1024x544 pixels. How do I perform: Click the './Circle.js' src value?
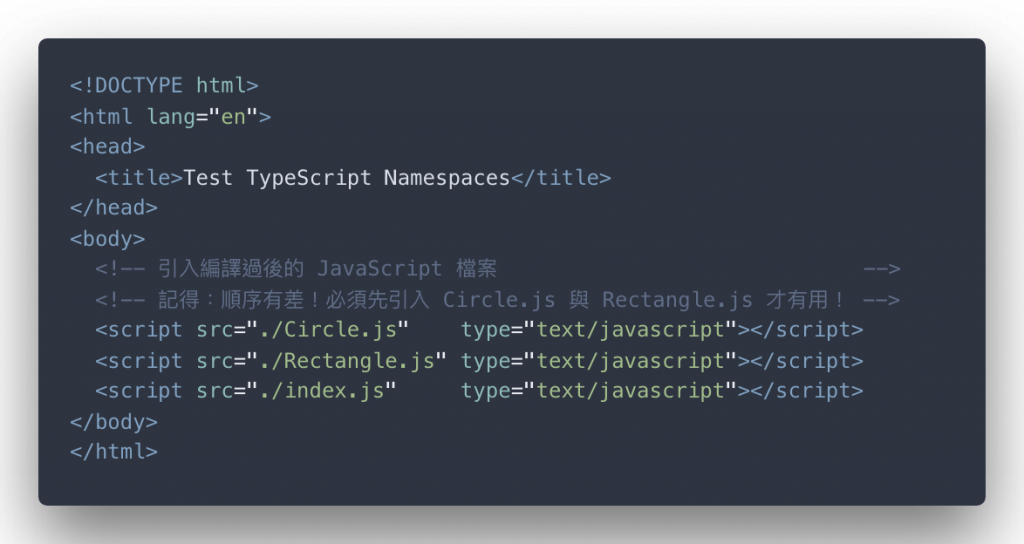point(328,330)
